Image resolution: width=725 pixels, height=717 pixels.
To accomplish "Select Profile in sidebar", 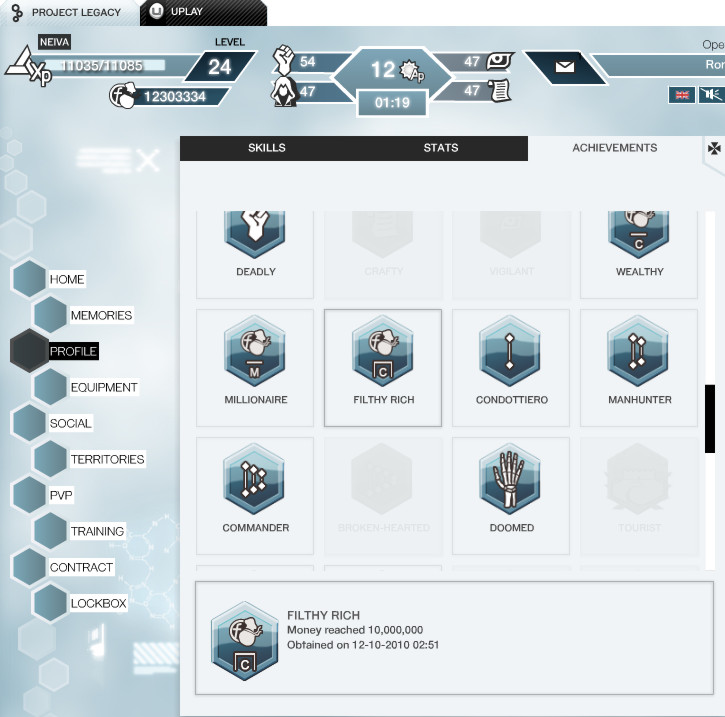I will tap(74, 351).
